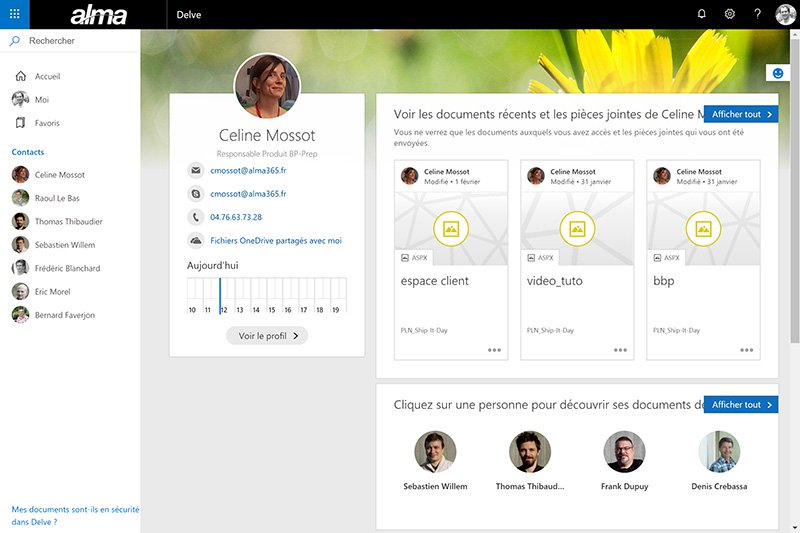
Task: Click the smiley feedback icon
Action: (778, 73)
